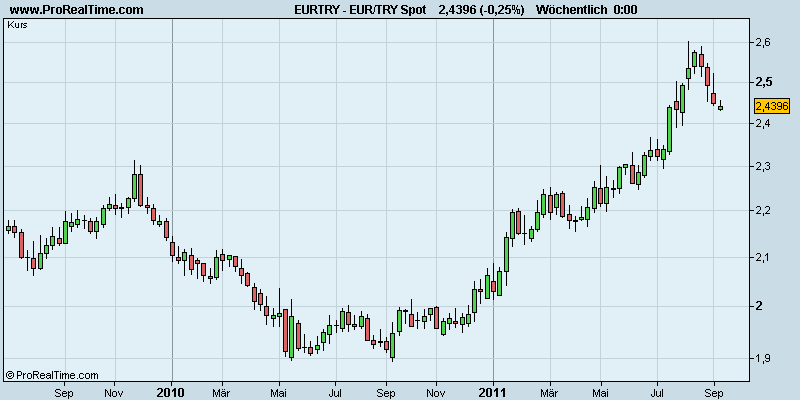The width and height of the screenshot is (800, 400).
Task: Click the 2,5 price axis label
Action: pos(762,82)
